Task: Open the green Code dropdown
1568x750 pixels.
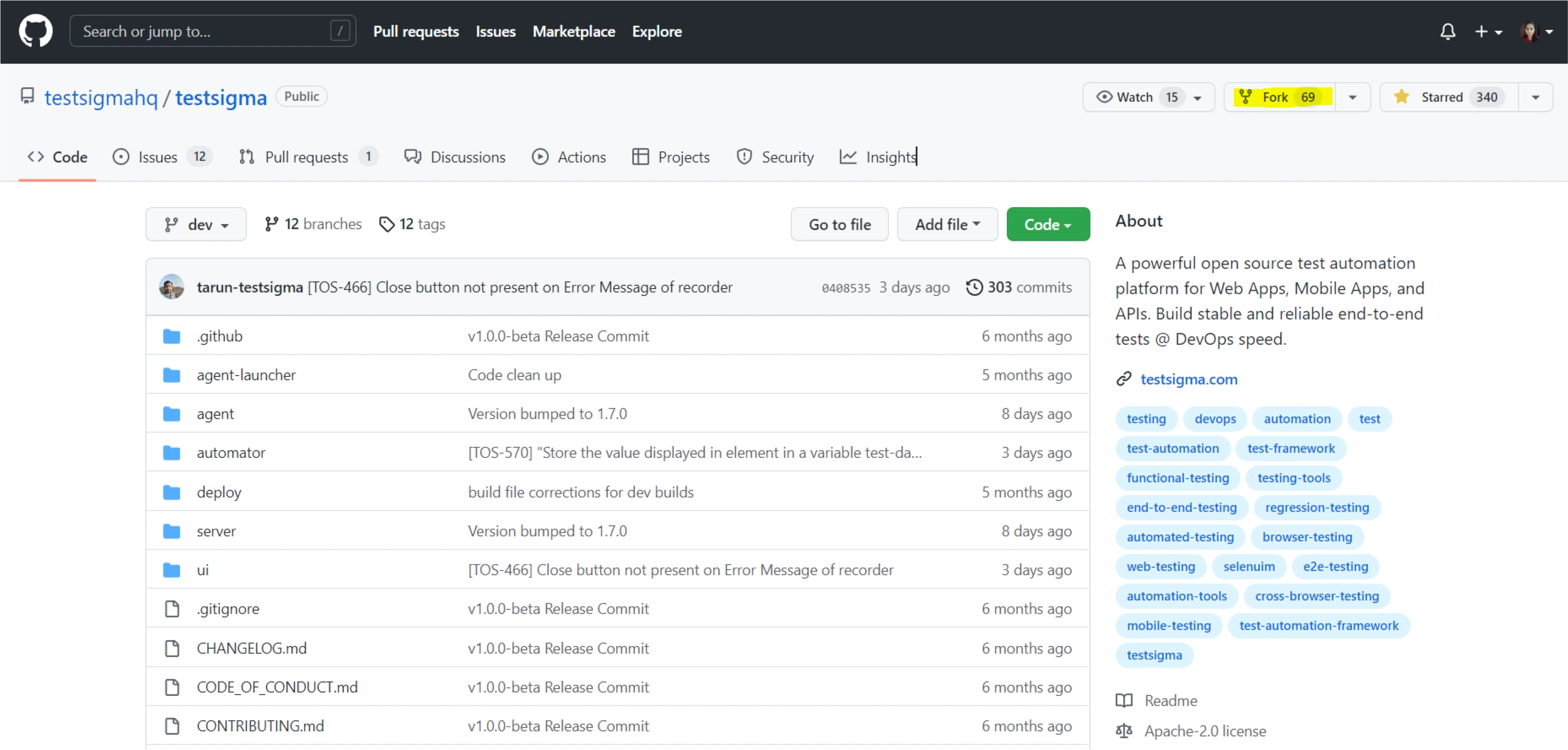Action: click(1048, 224)
